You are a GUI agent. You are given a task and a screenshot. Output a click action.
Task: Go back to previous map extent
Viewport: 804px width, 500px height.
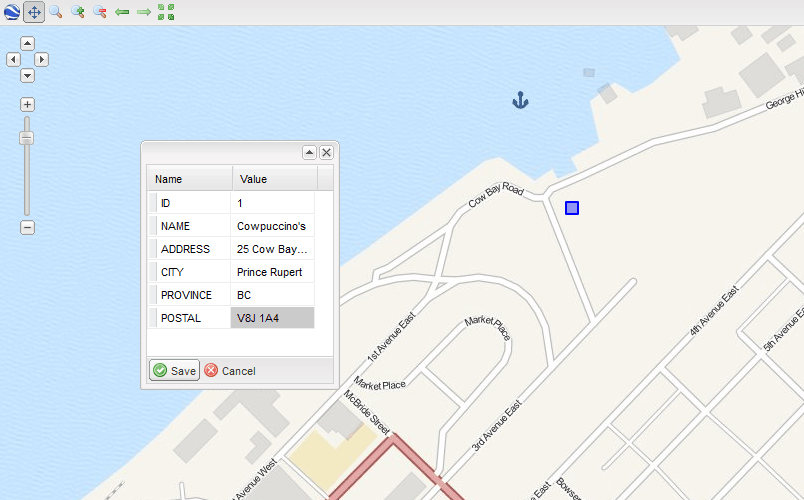coord(122,12)
